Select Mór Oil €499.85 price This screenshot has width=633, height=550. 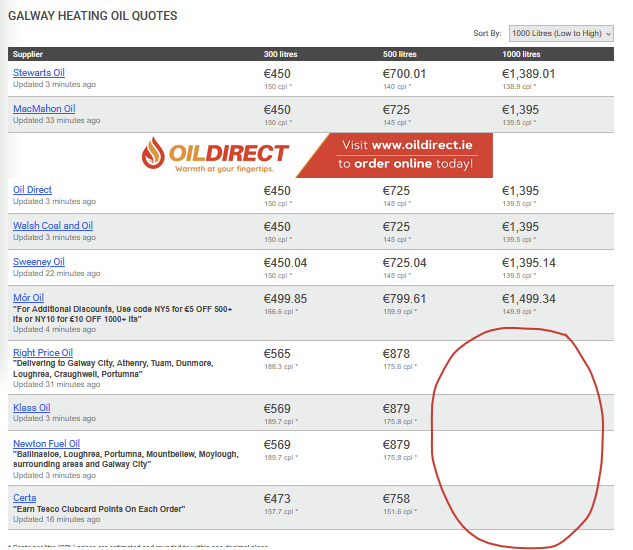tap(285, 299)
